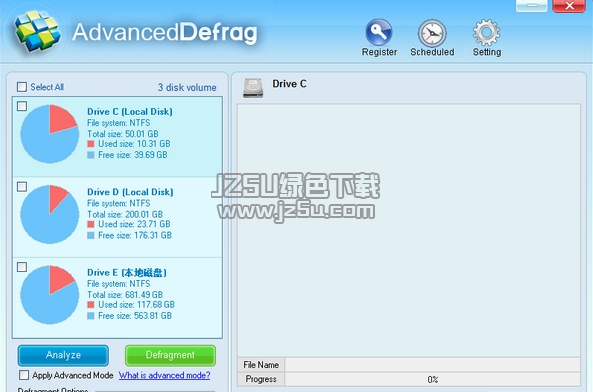Check the Drive D checkbox
This screenshot has width=593, height=392.
click(22, 186)
